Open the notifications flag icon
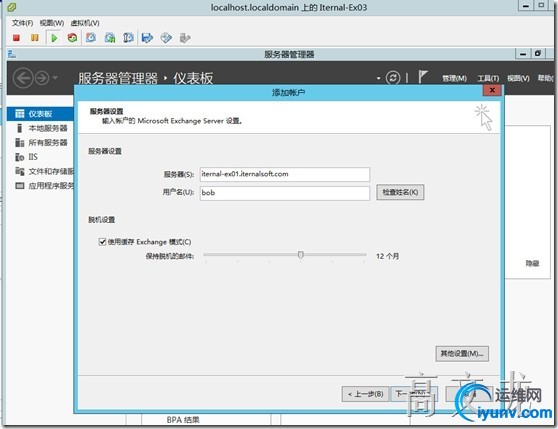Viewport: 558px width, 429px height. click(x=422, y=77)
